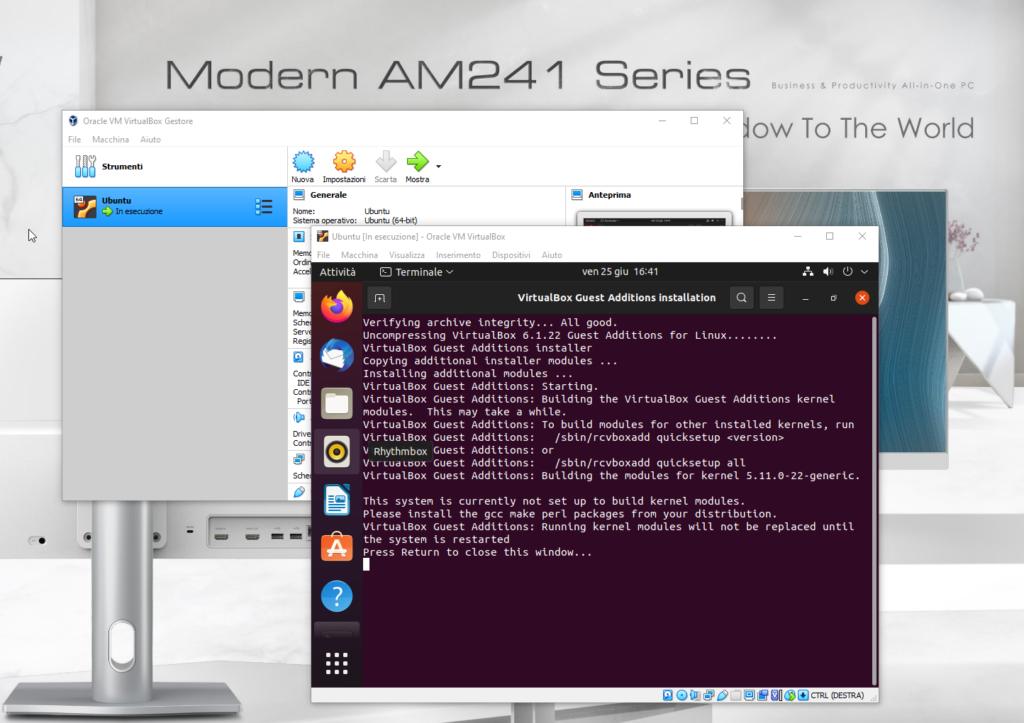
Task: Click the Nuova toolbar button
Action: (302, 166)
